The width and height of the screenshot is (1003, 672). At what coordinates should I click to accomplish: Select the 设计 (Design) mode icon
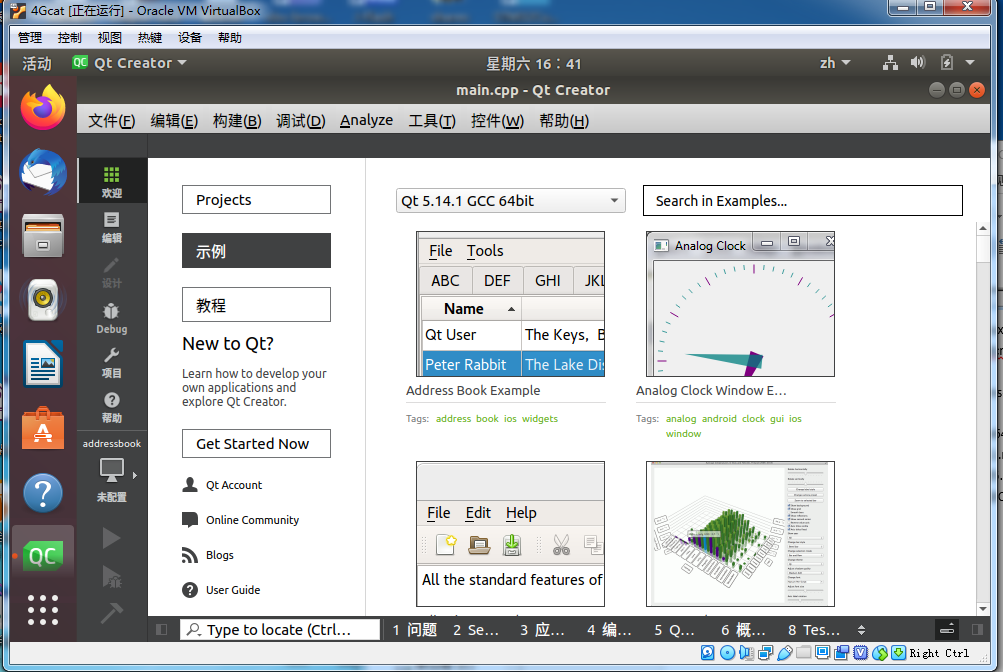[111, 273]
